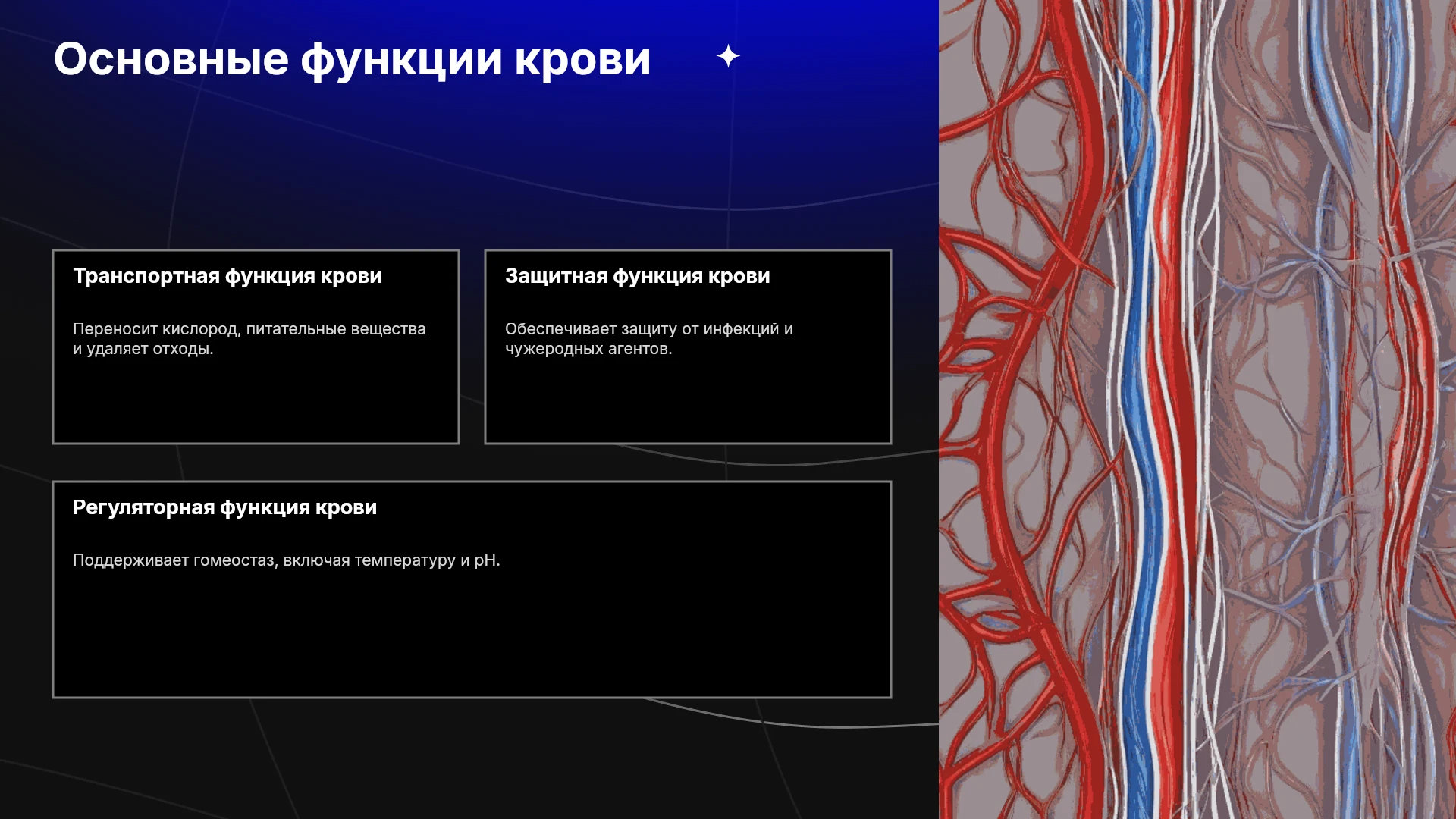Image resolution: width=1456 pixels, height=819 pixels.
Task: Click the text 'и удаляет отходы.'
Action: click(x=143, y=349)
